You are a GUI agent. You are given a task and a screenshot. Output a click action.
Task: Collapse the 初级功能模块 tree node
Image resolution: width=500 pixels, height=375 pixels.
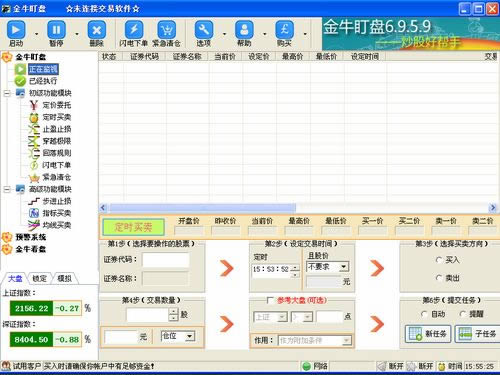pos(7,93)
